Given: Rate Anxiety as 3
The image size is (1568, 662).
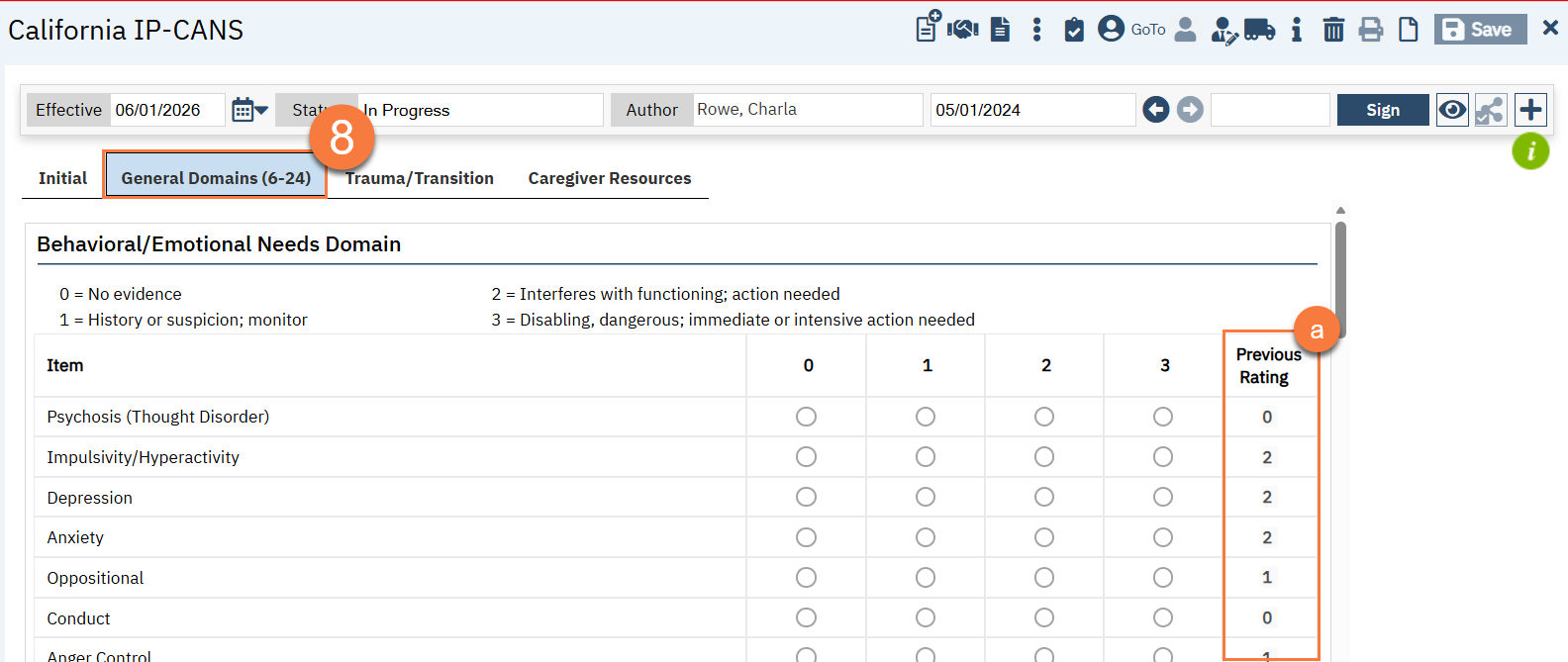Looking at the screenshot, I should [1163, 537].
